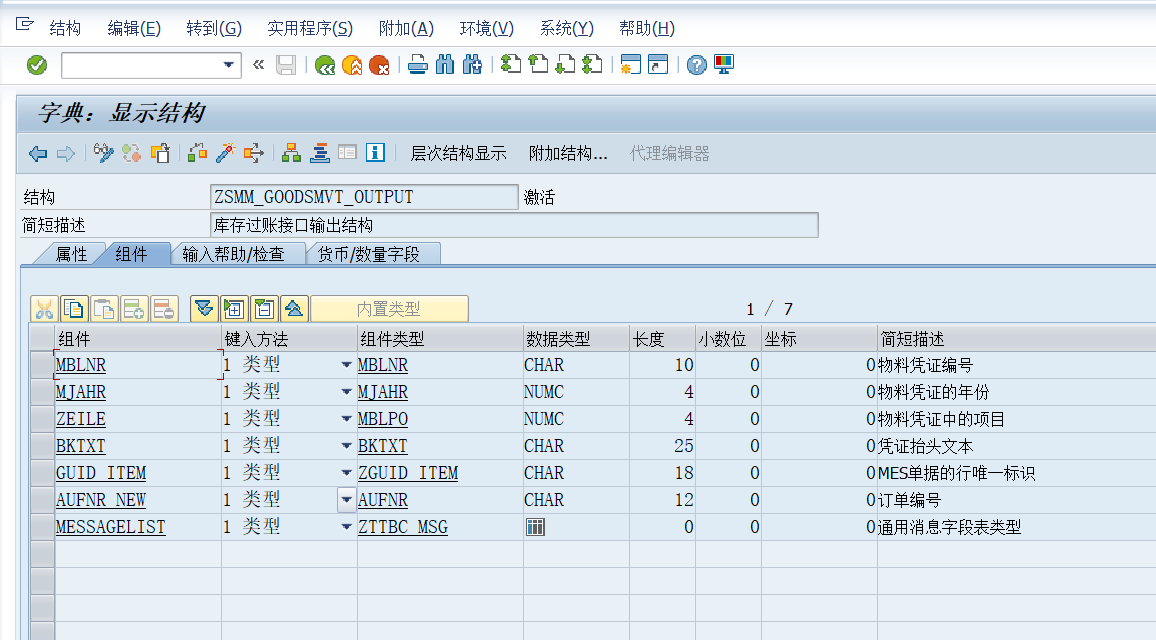Viewport: 1156px width, 640px height.
Task: Open component type link ZTTBC_MSG
Action: [x=403, y=527]
